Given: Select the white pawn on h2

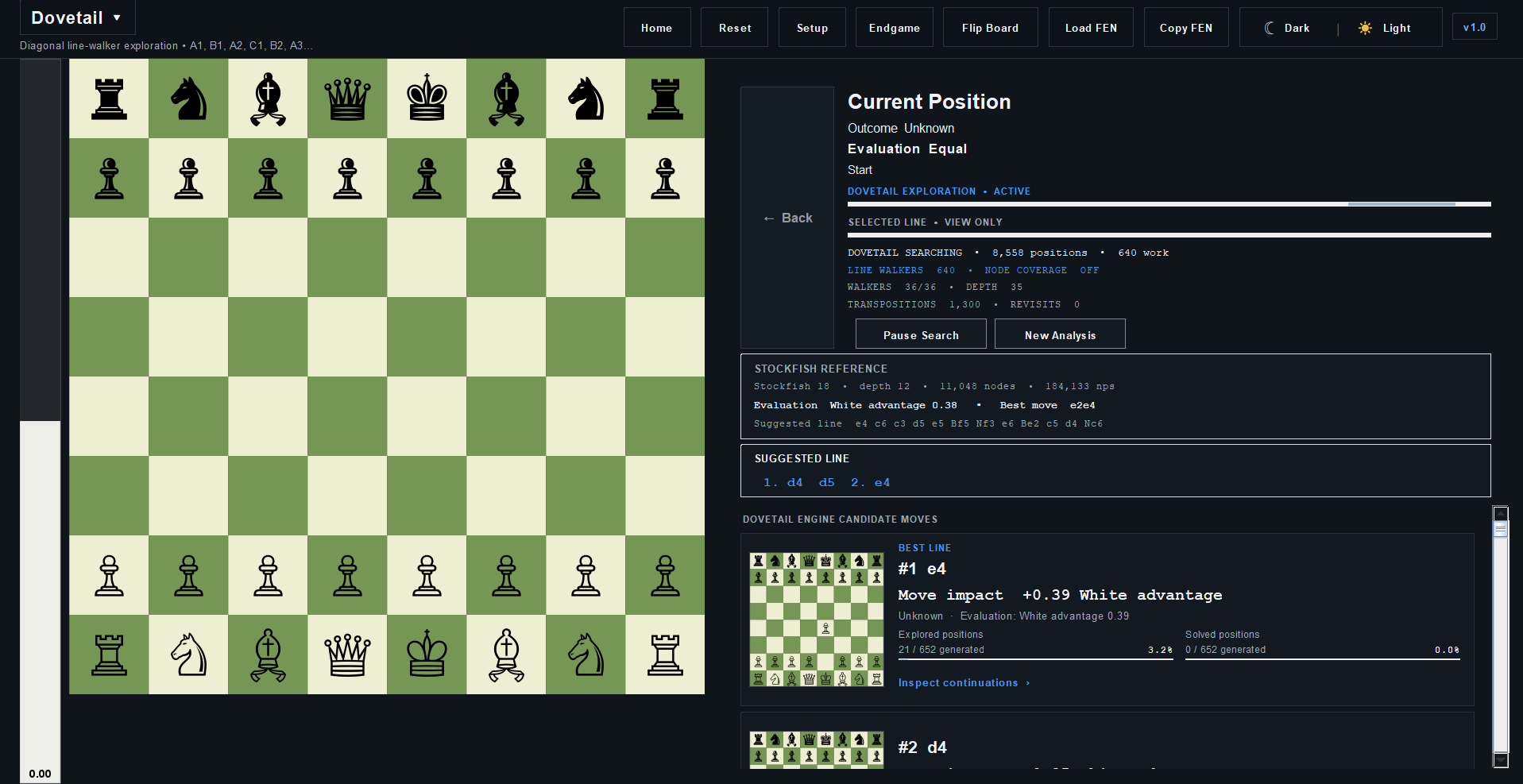Looking at the screenshot, I should click(665, 575).
